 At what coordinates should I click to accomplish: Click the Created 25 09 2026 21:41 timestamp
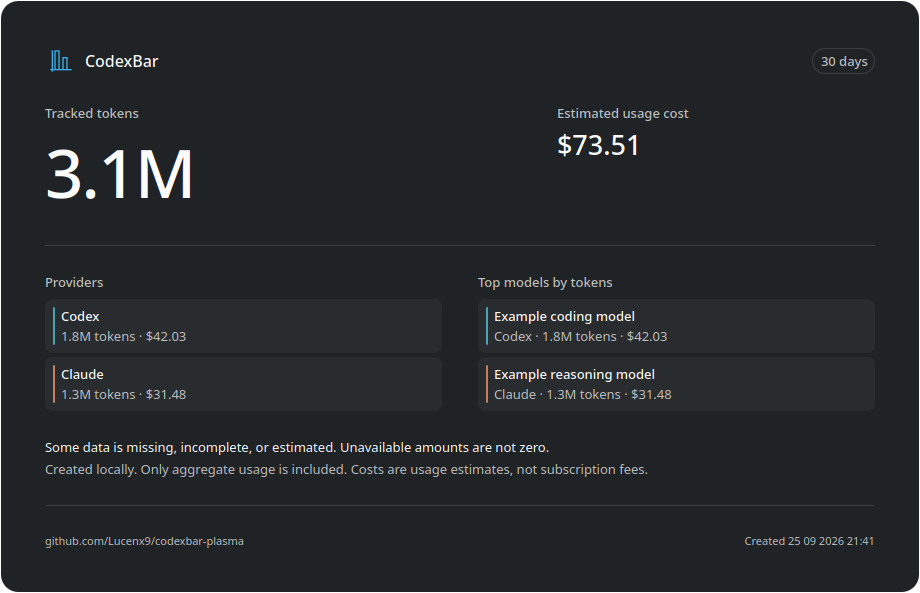(x=809, y=541)
